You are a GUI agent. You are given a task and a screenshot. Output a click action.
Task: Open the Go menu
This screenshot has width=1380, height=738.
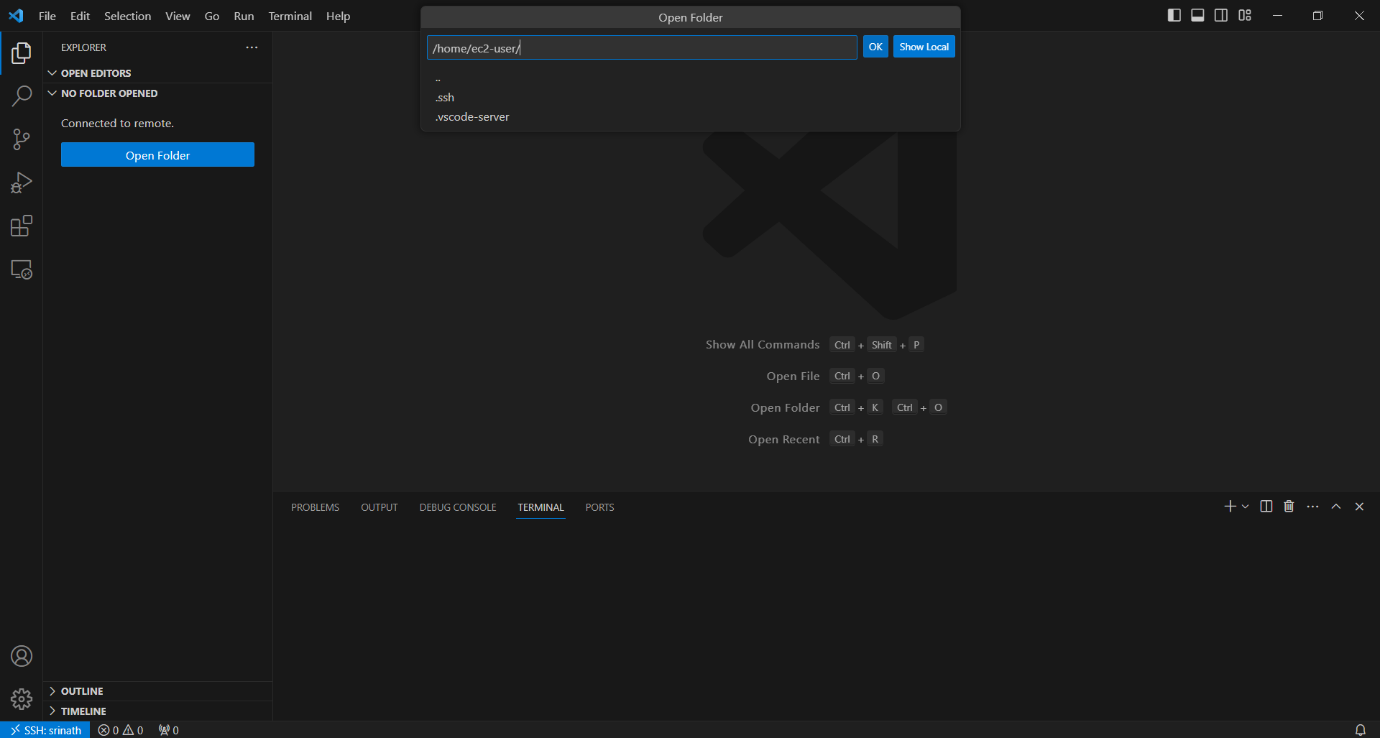tap(212, 16)
